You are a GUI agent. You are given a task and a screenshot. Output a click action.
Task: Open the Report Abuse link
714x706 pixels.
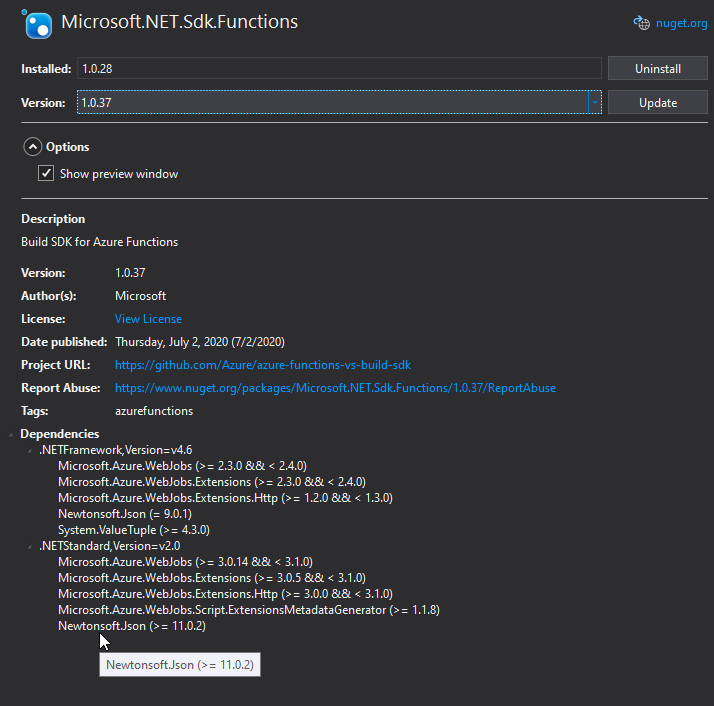pos(335,388)
